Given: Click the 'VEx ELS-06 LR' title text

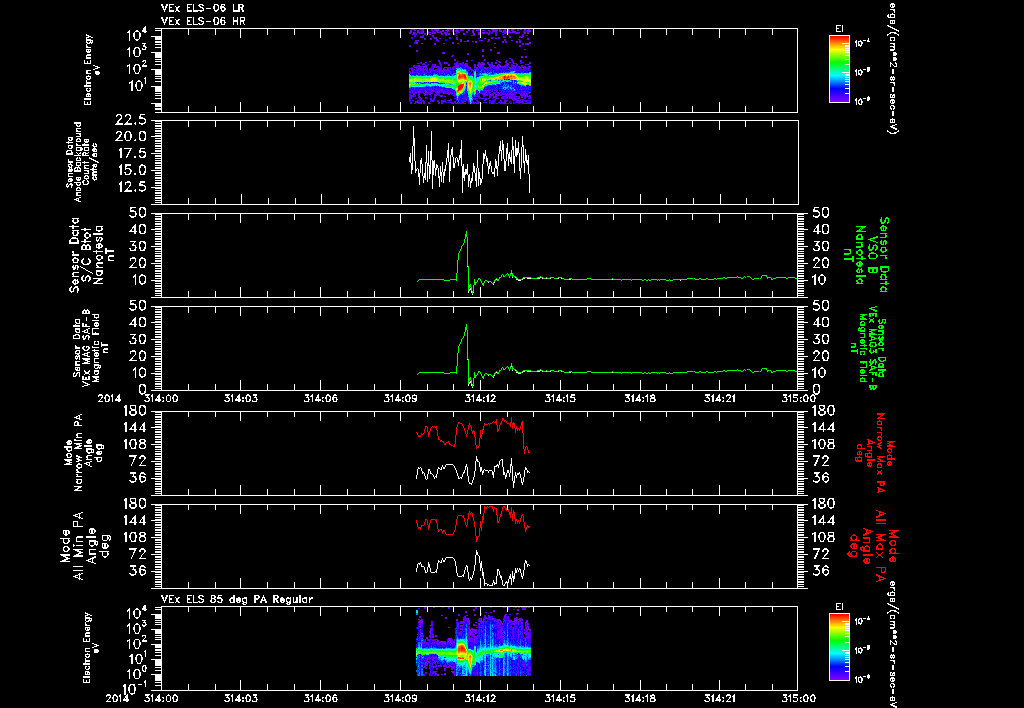Looking at the screenshot, I should pos(202,8).
